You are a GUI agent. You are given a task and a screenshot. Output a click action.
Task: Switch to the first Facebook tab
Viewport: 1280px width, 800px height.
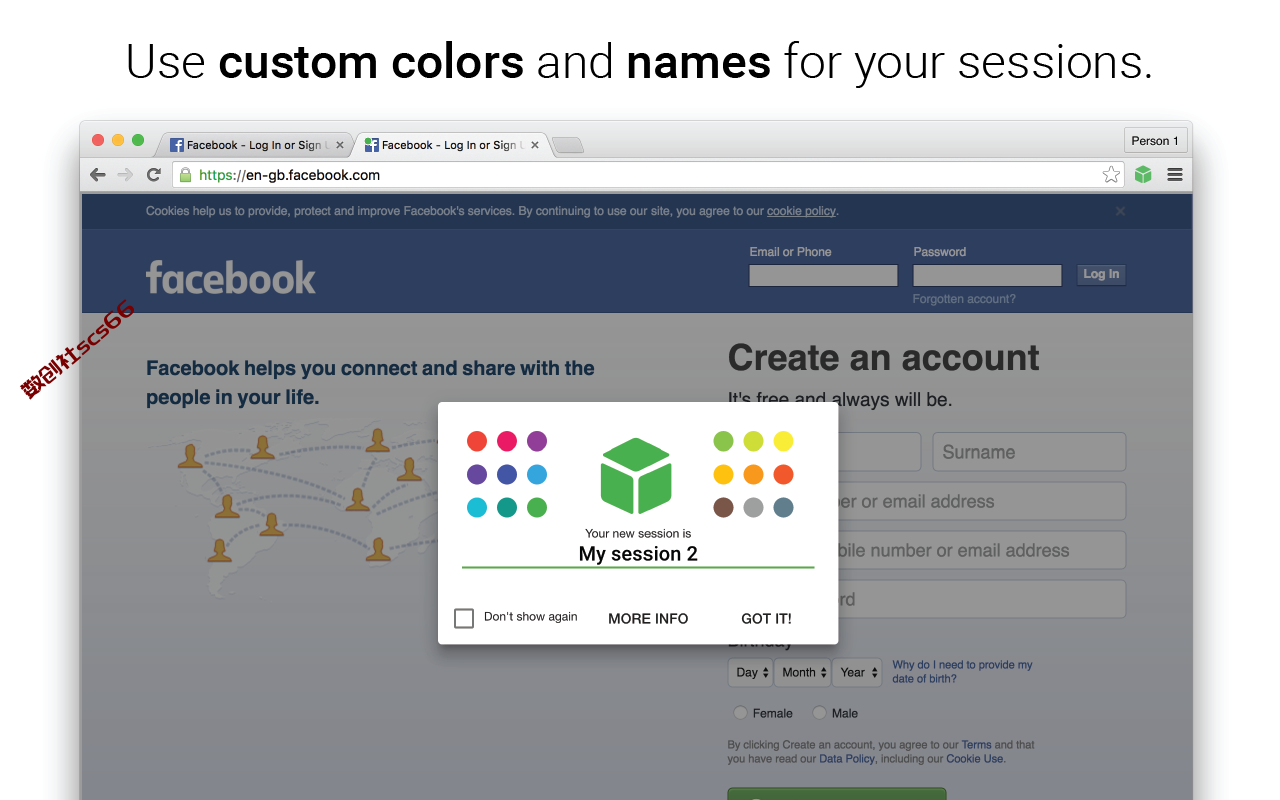254,145
